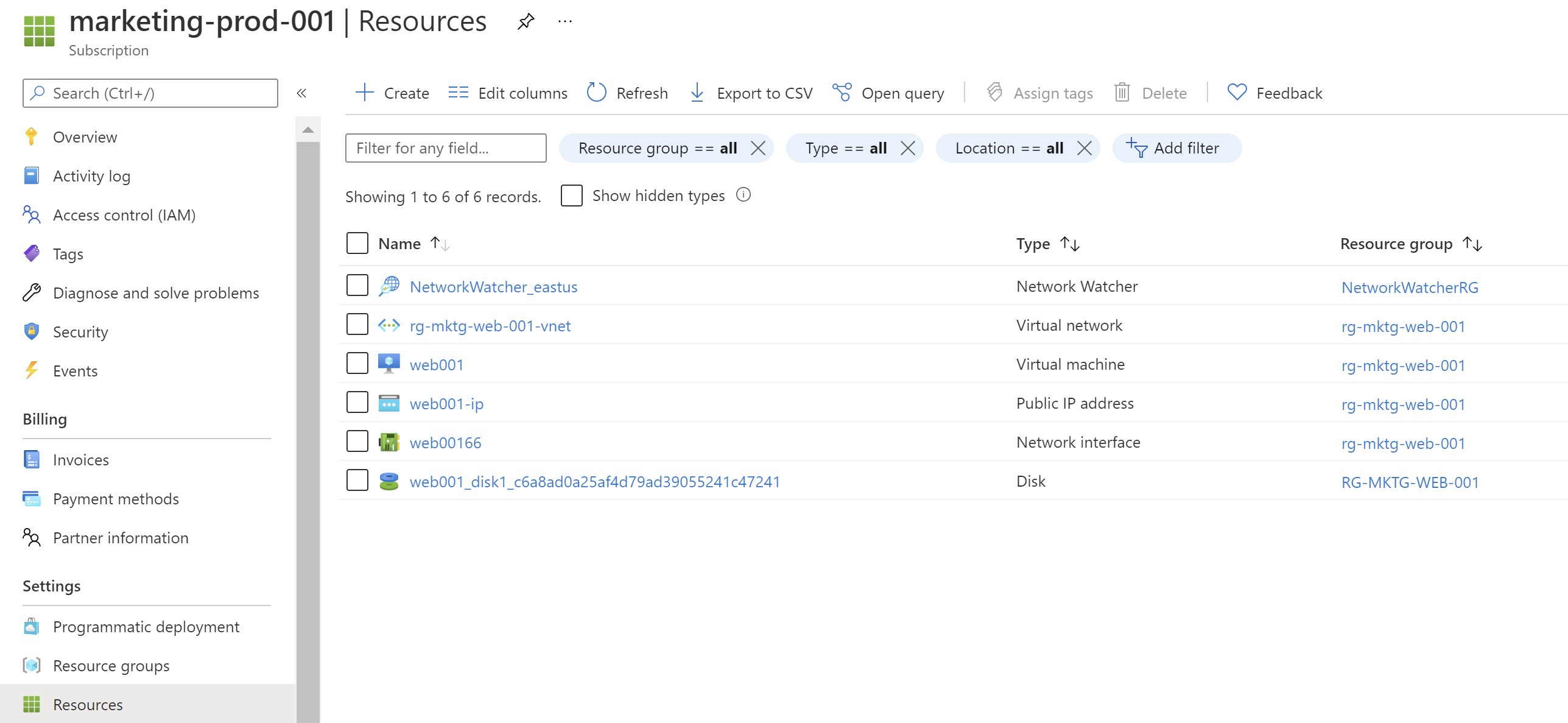The image size is (1568, 723).
Task: Open Payment methods in Billing
Action: coord(116,499)
